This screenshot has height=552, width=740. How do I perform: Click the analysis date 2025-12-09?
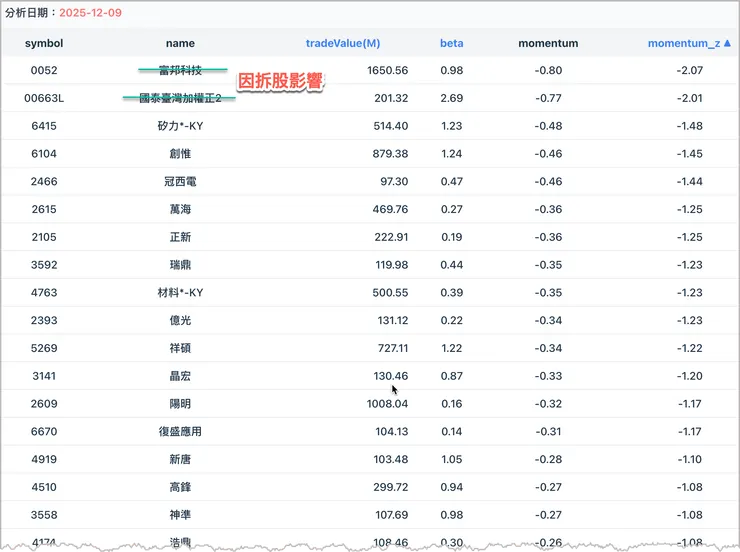point(91,13)
